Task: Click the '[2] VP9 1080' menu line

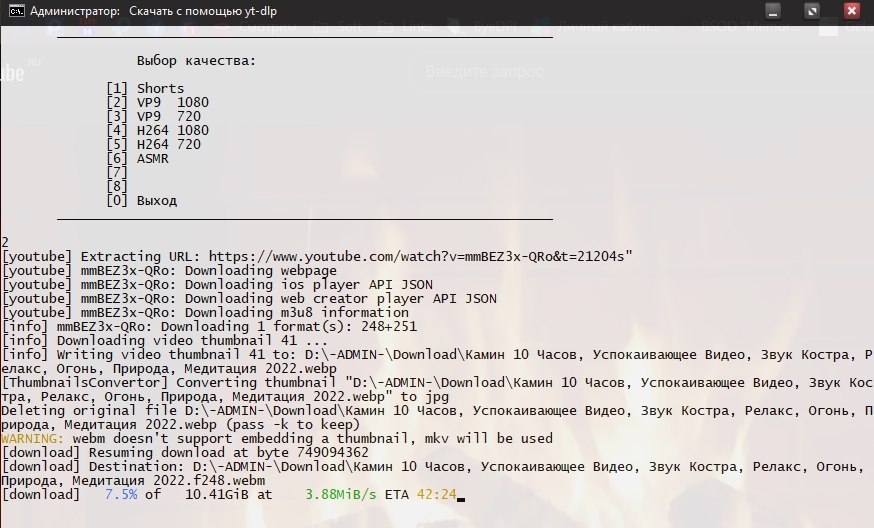Action: point(157,103)
